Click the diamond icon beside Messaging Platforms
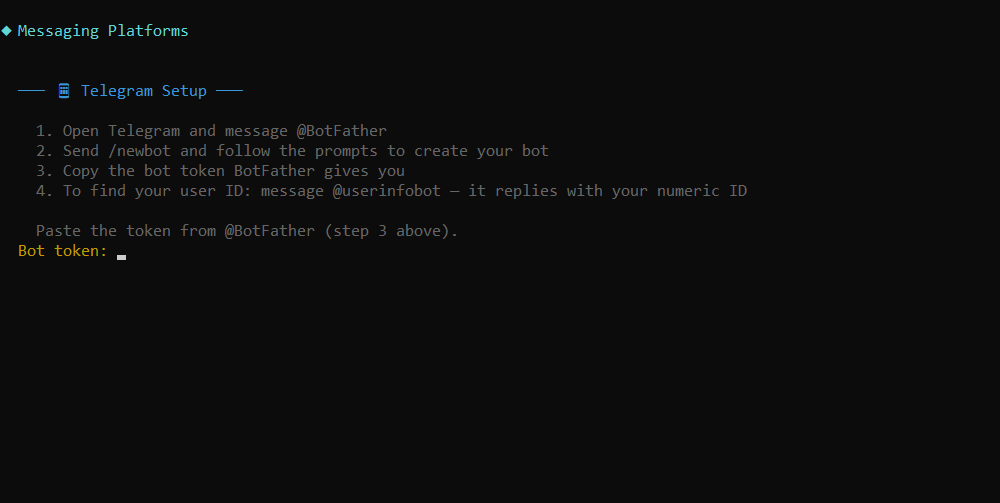 click(7, 31)
